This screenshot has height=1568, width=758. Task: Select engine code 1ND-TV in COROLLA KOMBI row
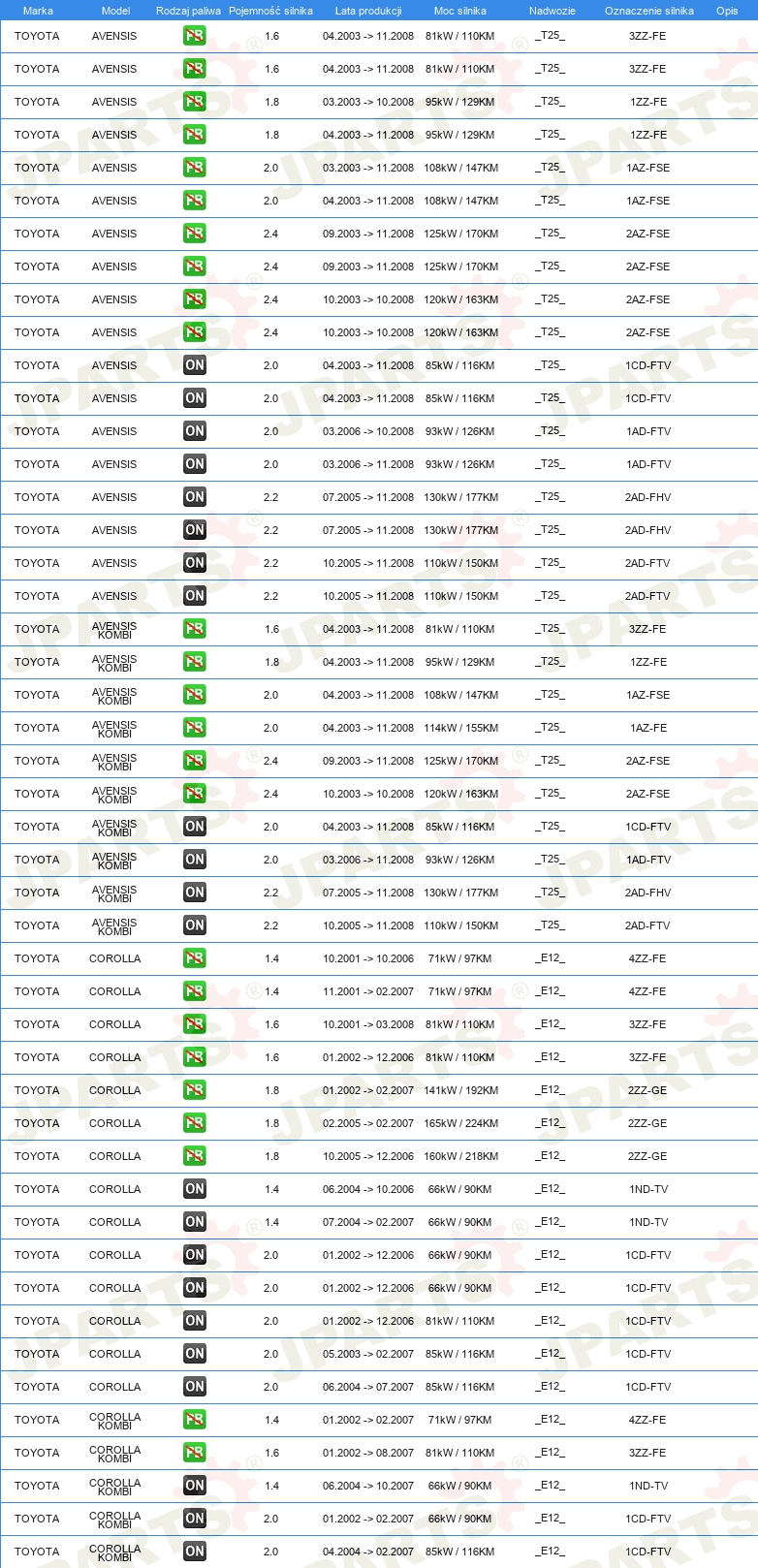pyautogui.click(x=648, y=1486)
